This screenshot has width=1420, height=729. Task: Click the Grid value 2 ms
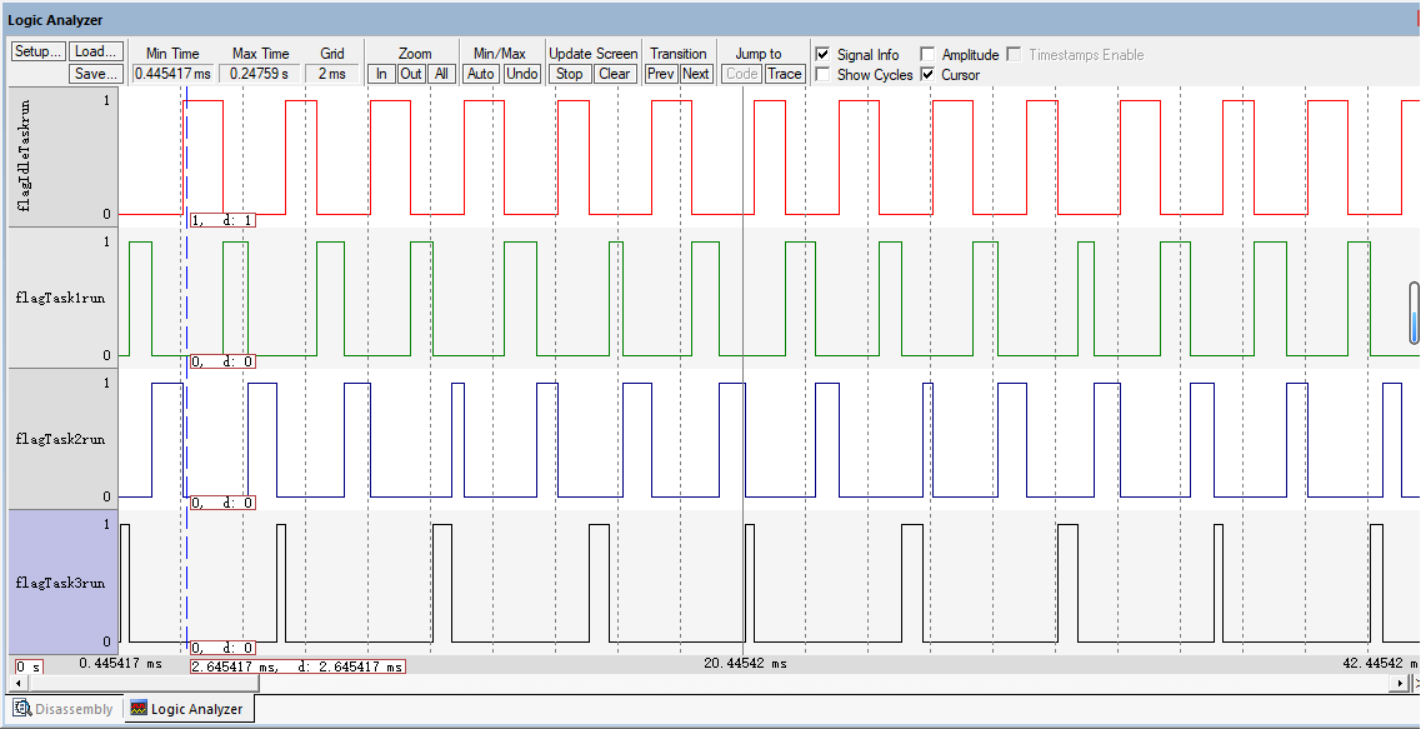click(x=332, y=74)
